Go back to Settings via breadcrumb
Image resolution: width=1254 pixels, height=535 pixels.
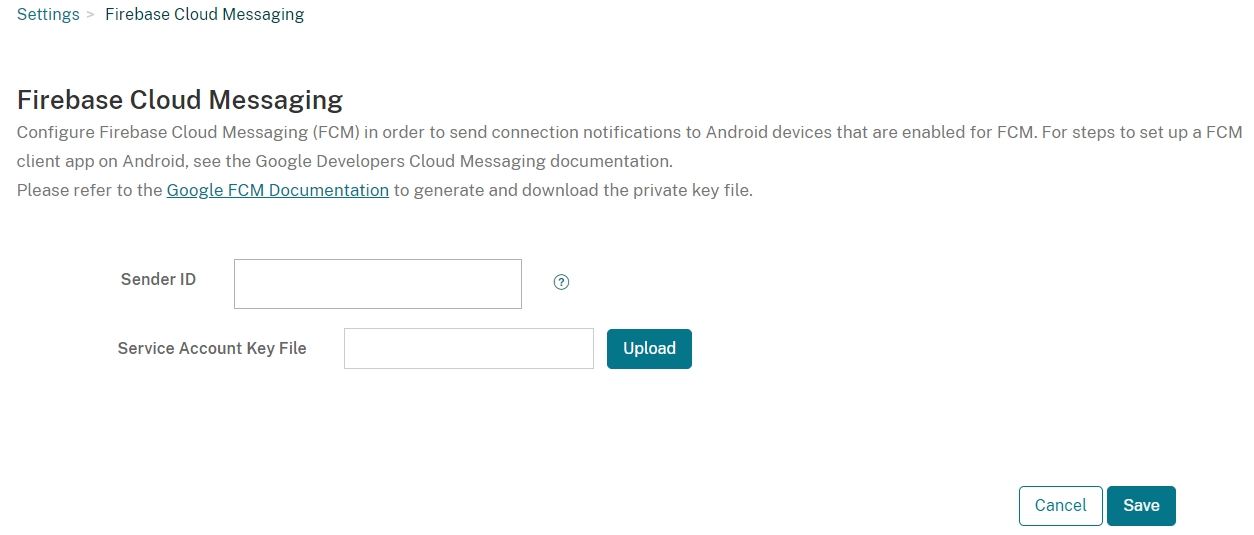(x=48, y=15)
